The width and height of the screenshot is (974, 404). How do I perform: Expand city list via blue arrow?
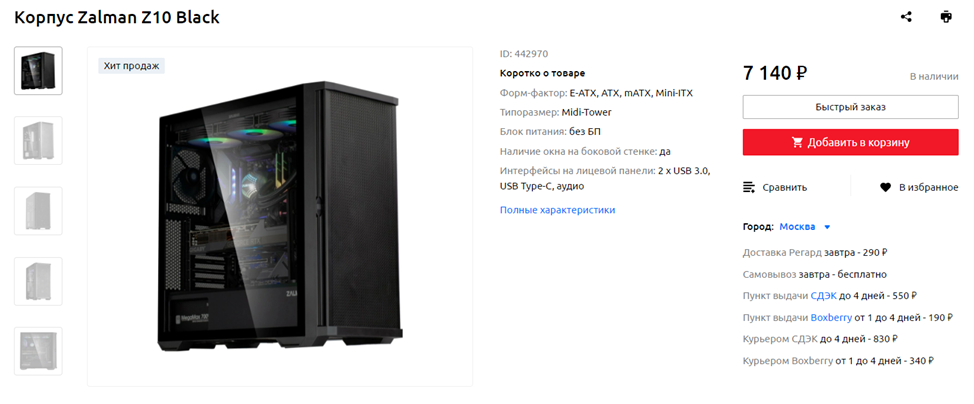point(827,227)
